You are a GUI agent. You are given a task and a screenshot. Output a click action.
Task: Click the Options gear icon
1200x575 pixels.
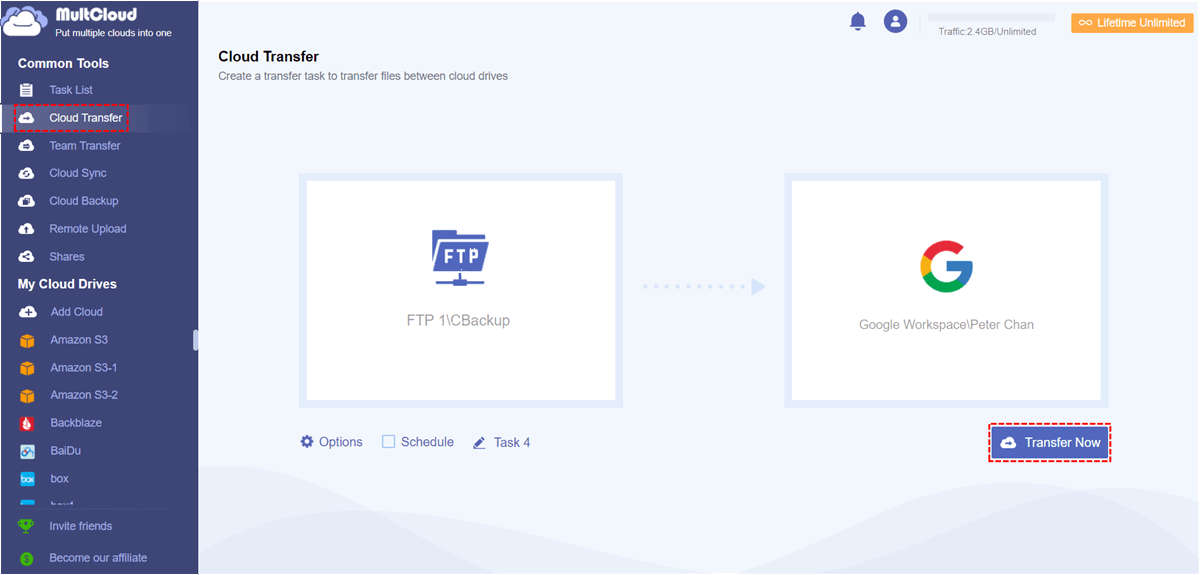(307, 442)
